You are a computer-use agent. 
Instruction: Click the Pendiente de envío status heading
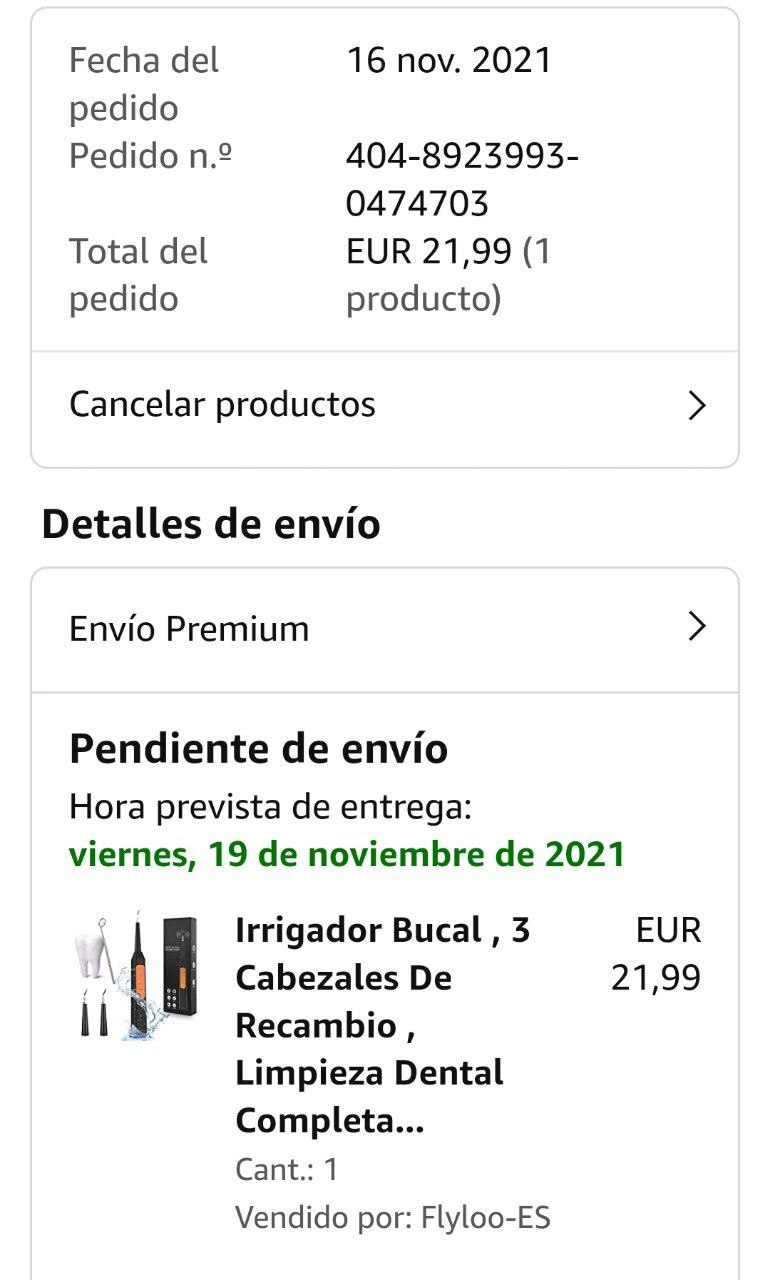pos(258,749)
